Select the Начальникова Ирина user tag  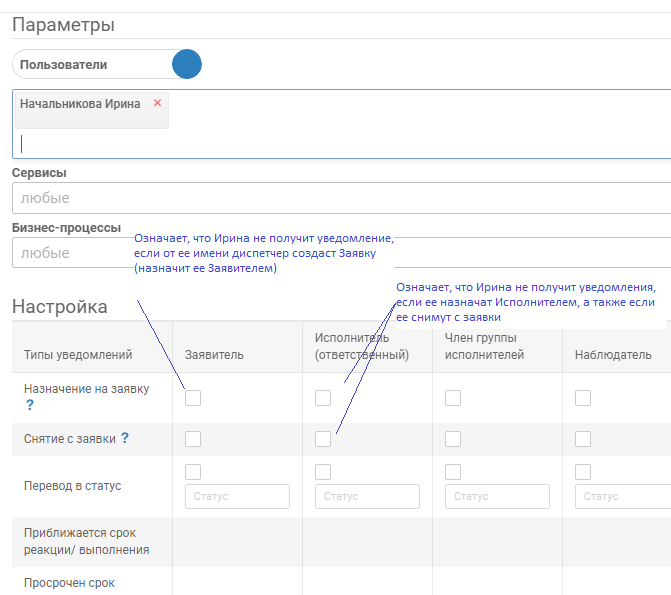(x=80, y=104)
